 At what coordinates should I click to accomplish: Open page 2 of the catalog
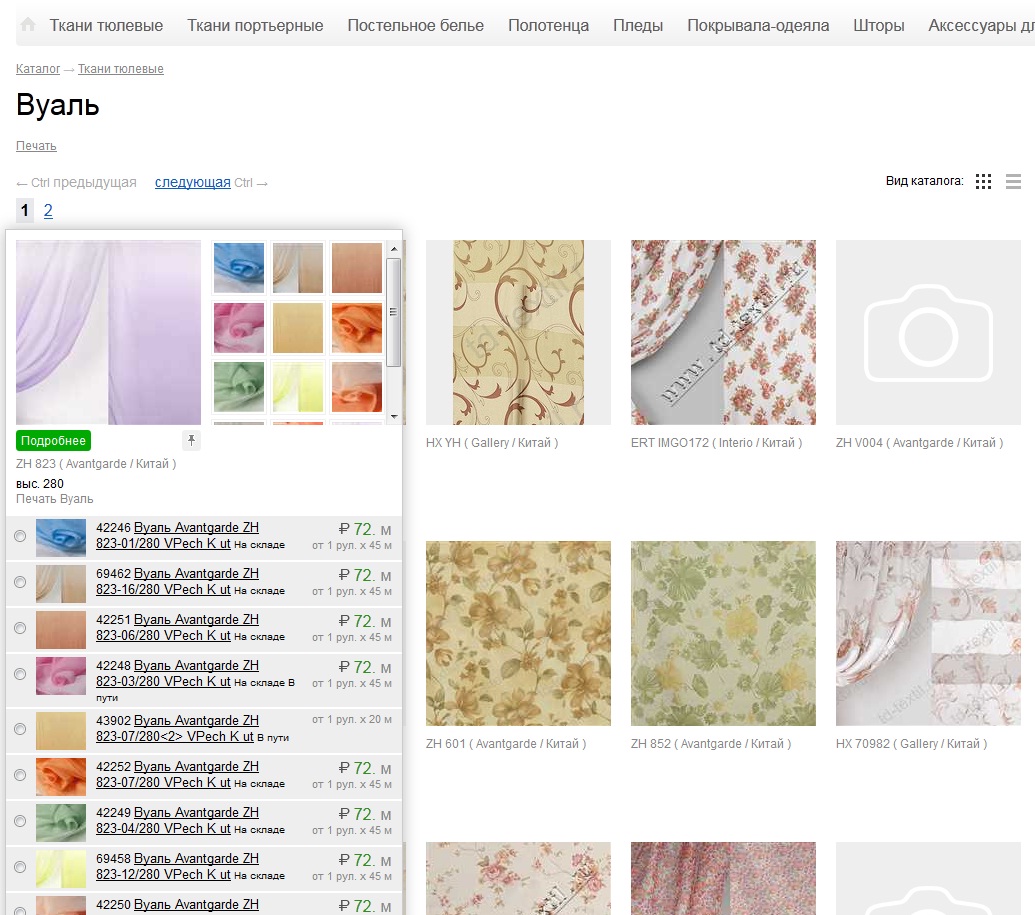(x=48, y=211)
